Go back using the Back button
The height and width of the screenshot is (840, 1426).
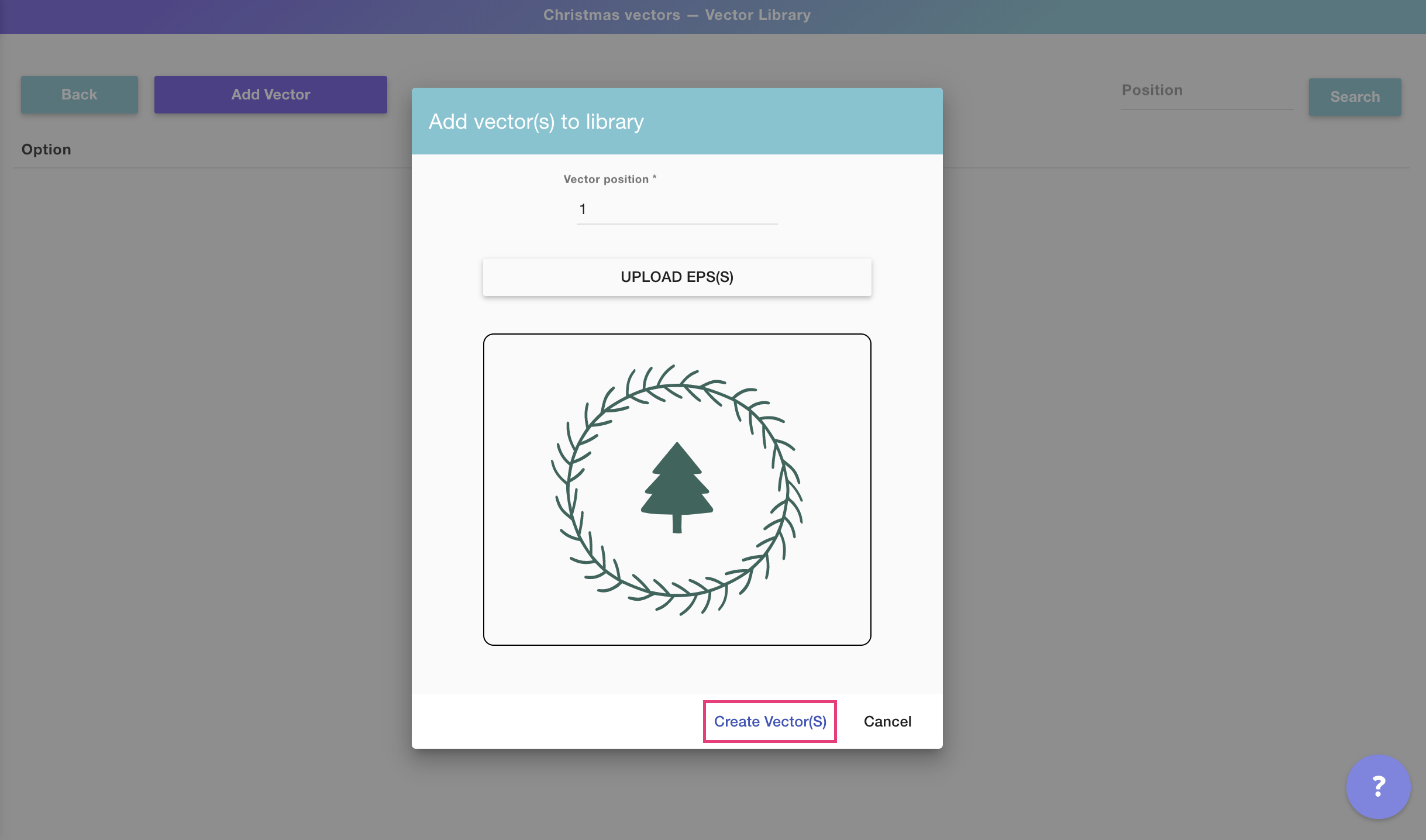80,94
